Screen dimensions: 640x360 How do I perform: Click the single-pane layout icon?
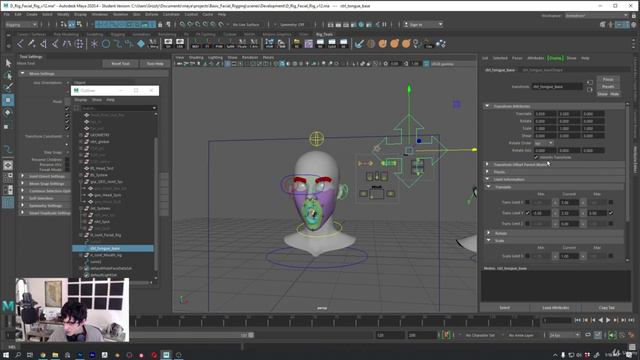[x=8, y=165]
